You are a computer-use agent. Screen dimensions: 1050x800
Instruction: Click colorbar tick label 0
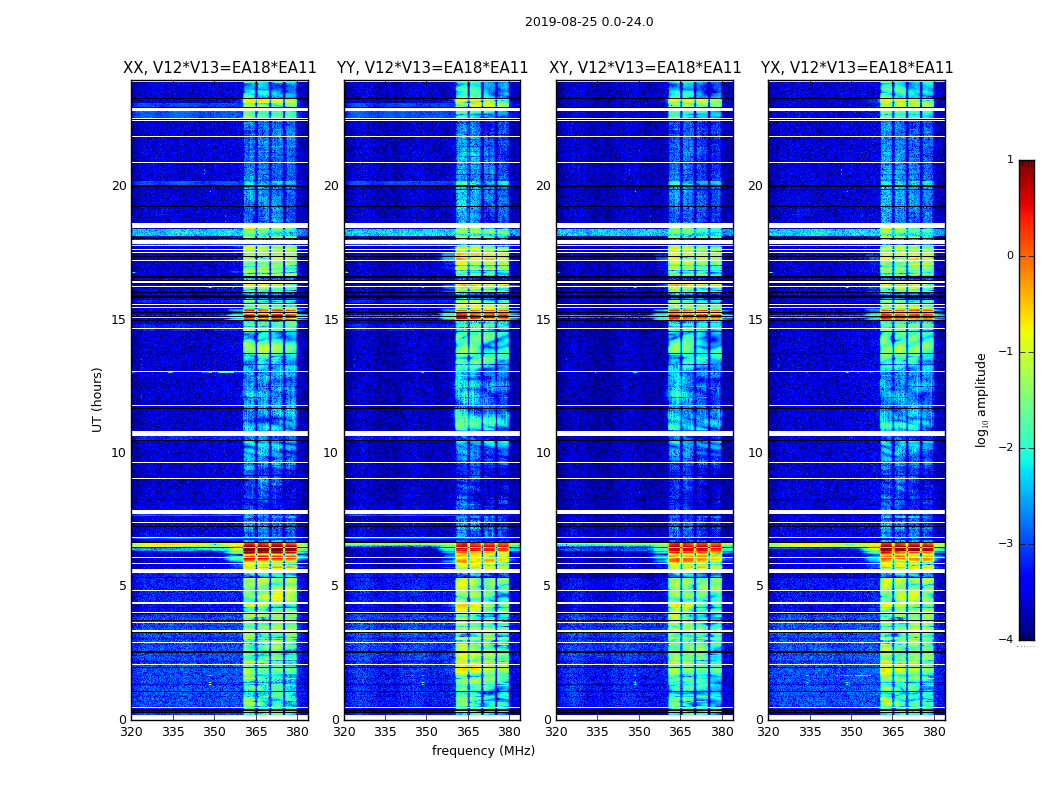pyautogui.click(x=1010, y=256)
